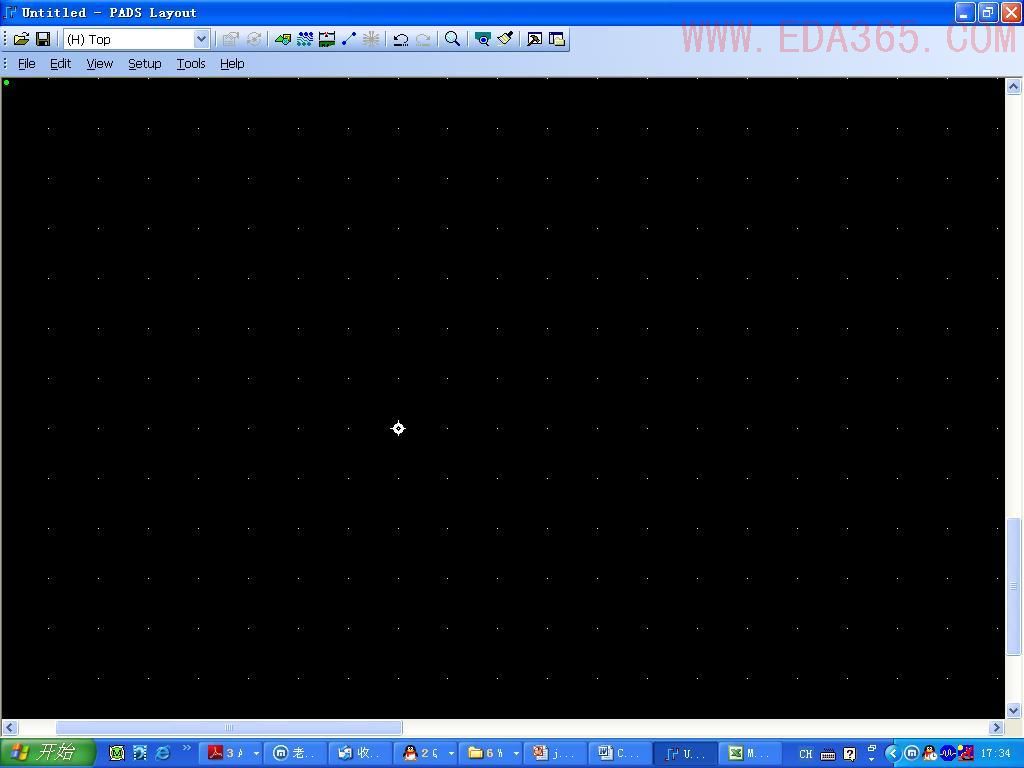
Task: Click the horizontal scrollbar right arrow
Action: [x=997, y=728]
